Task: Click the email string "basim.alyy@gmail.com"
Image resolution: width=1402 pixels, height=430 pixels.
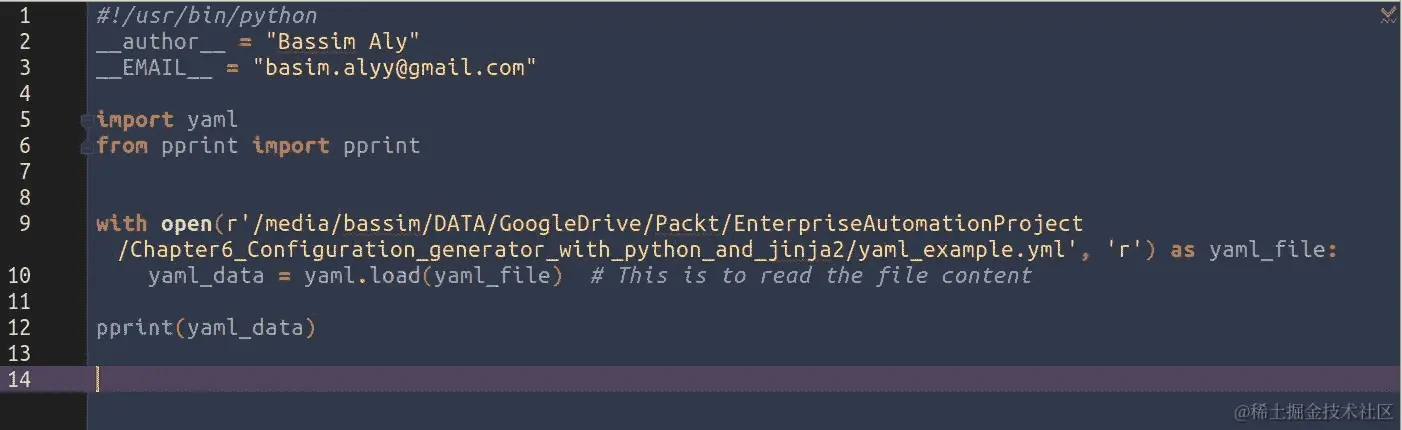Action: [x=395, y=68]
